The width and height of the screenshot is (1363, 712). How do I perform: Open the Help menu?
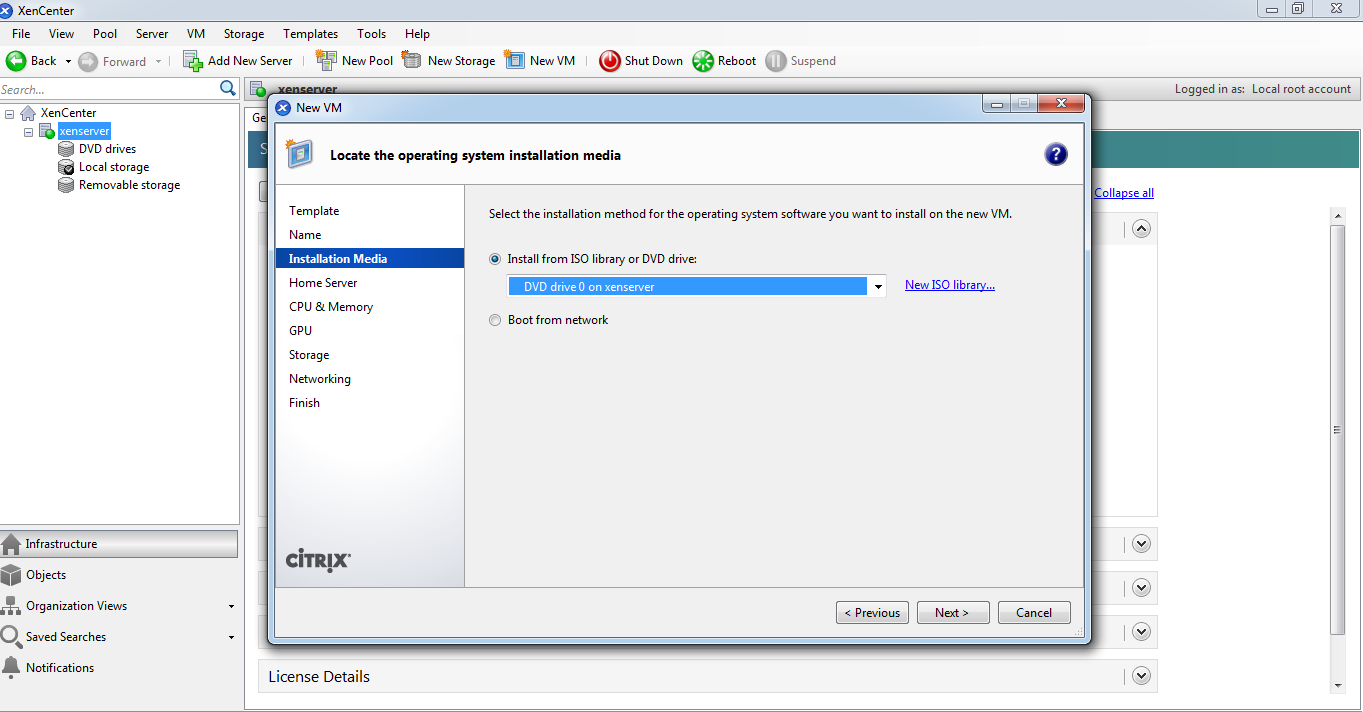tap(417, 34)
